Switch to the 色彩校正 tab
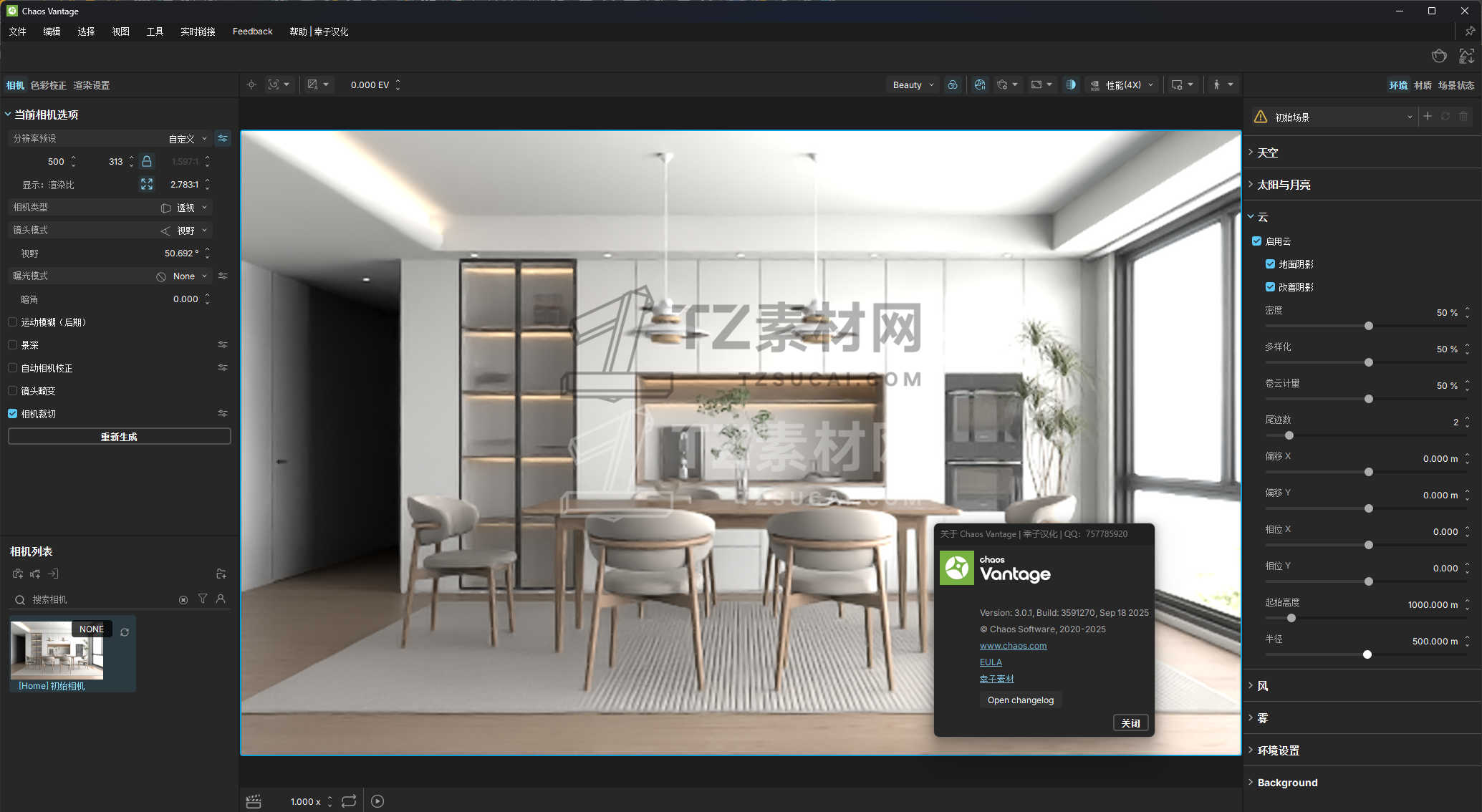Image resolution: width=1482 pixels, height=812 pixels. (x=48, y=85)
